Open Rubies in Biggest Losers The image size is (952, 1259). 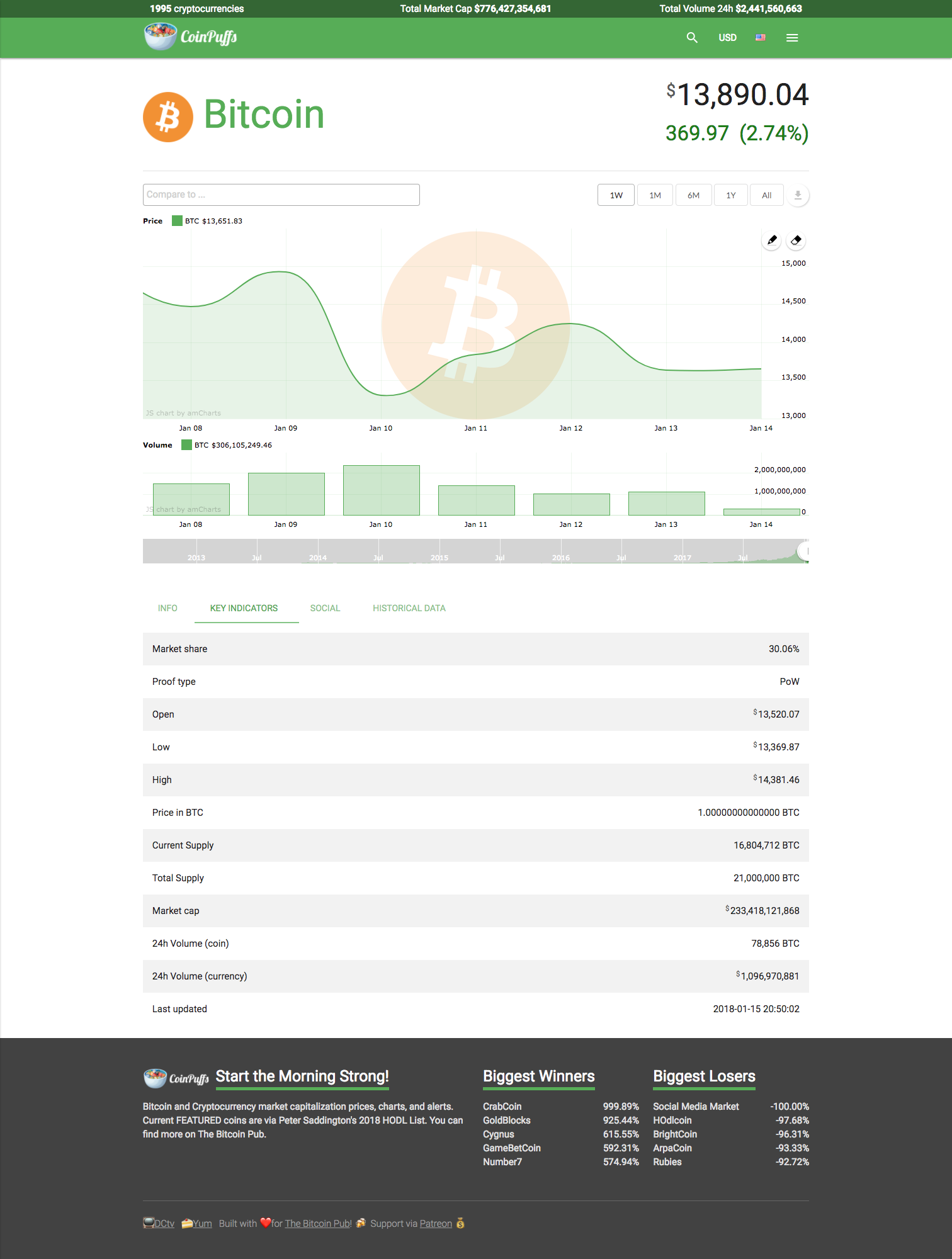click(667, 1162)
